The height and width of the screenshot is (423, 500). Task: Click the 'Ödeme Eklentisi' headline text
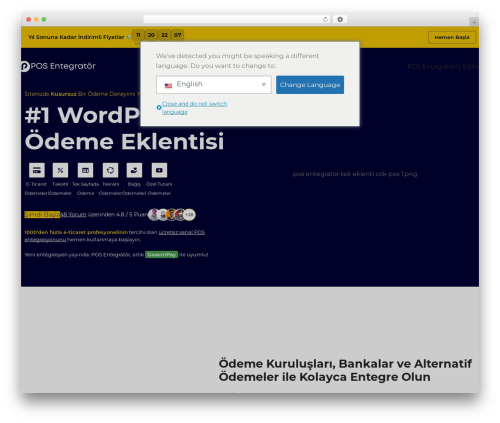click(124, 141)
